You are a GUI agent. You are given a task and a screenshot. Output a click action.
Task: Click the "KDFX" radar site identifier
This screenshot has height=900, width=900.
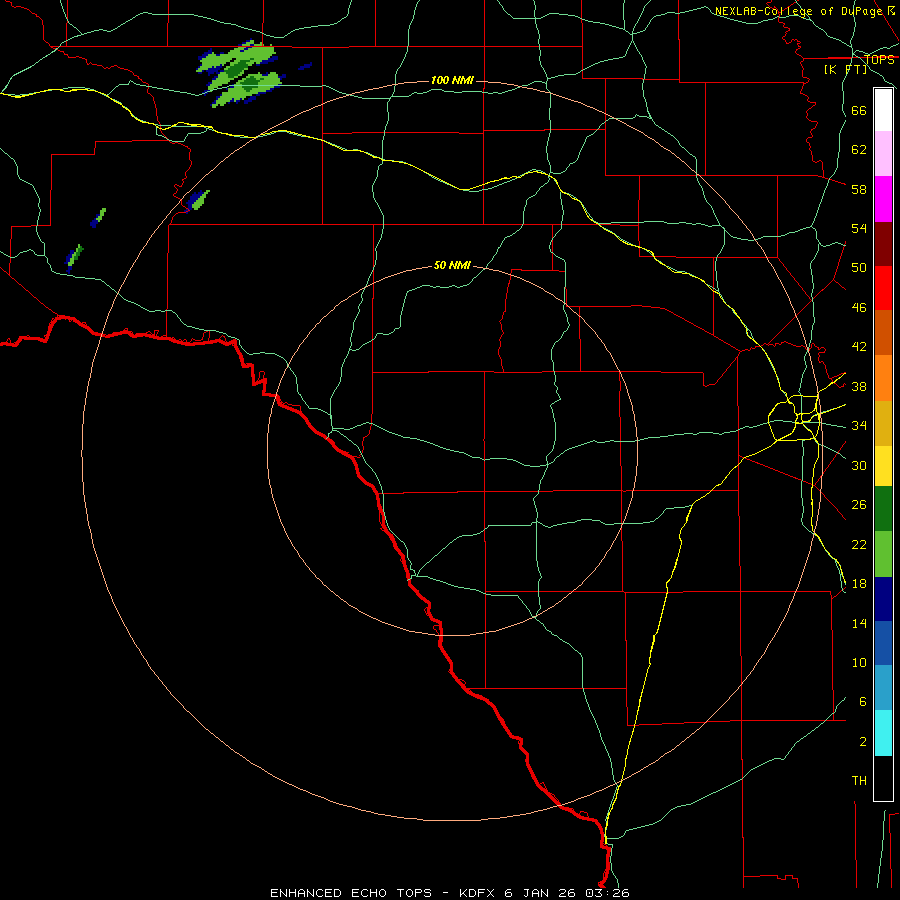(479, 893)
